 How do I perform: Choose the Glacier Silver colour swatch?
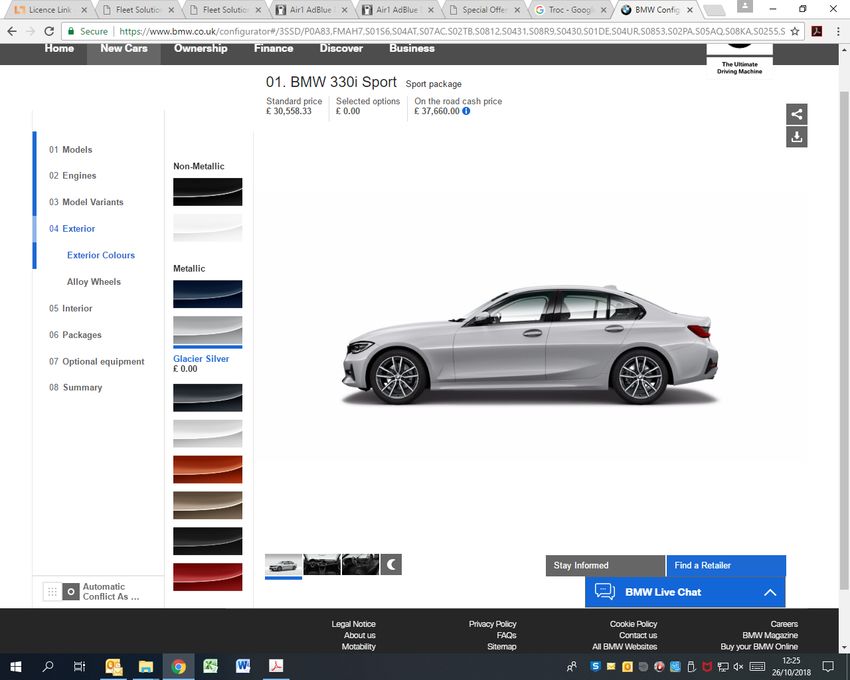click(208, 331)
